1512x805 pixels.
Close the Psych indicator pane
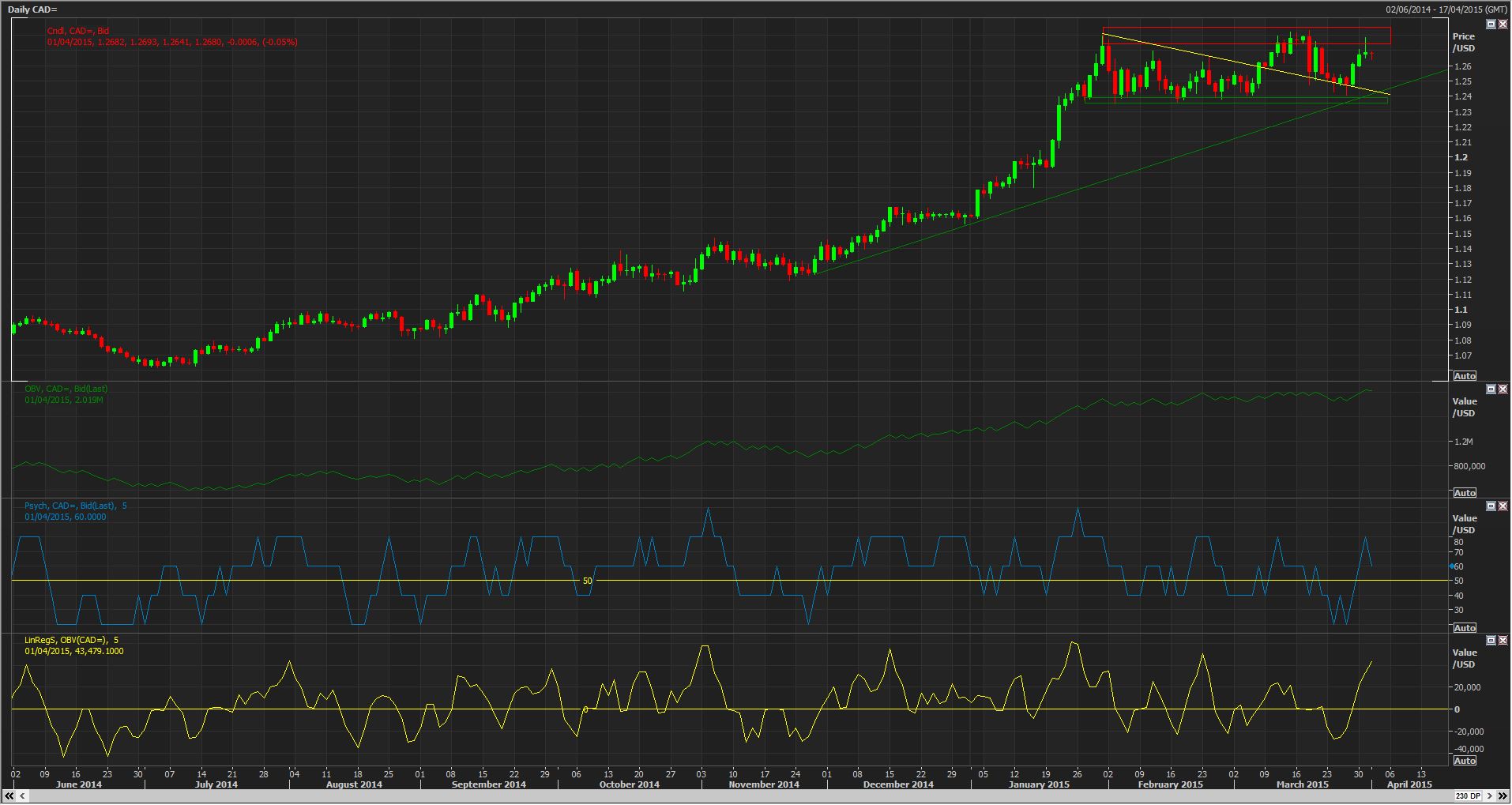coord(1503,506)
